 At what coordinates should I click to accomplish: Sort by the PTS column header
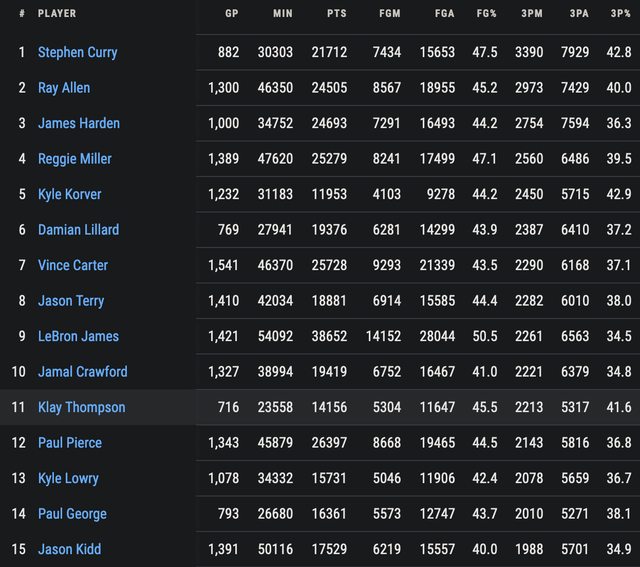click(336, 14)
